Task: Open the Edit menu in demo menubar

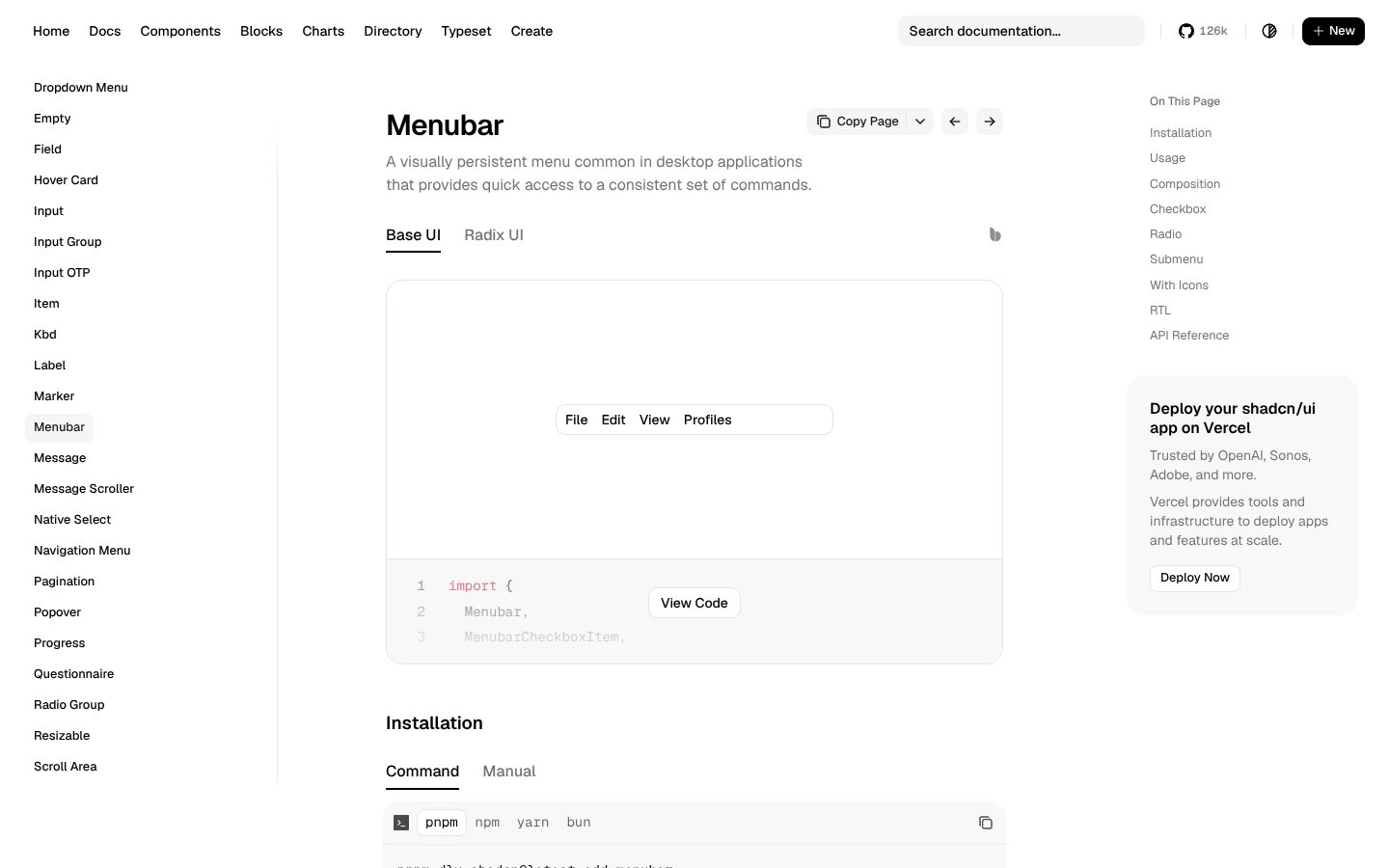Action: (613, 420)
